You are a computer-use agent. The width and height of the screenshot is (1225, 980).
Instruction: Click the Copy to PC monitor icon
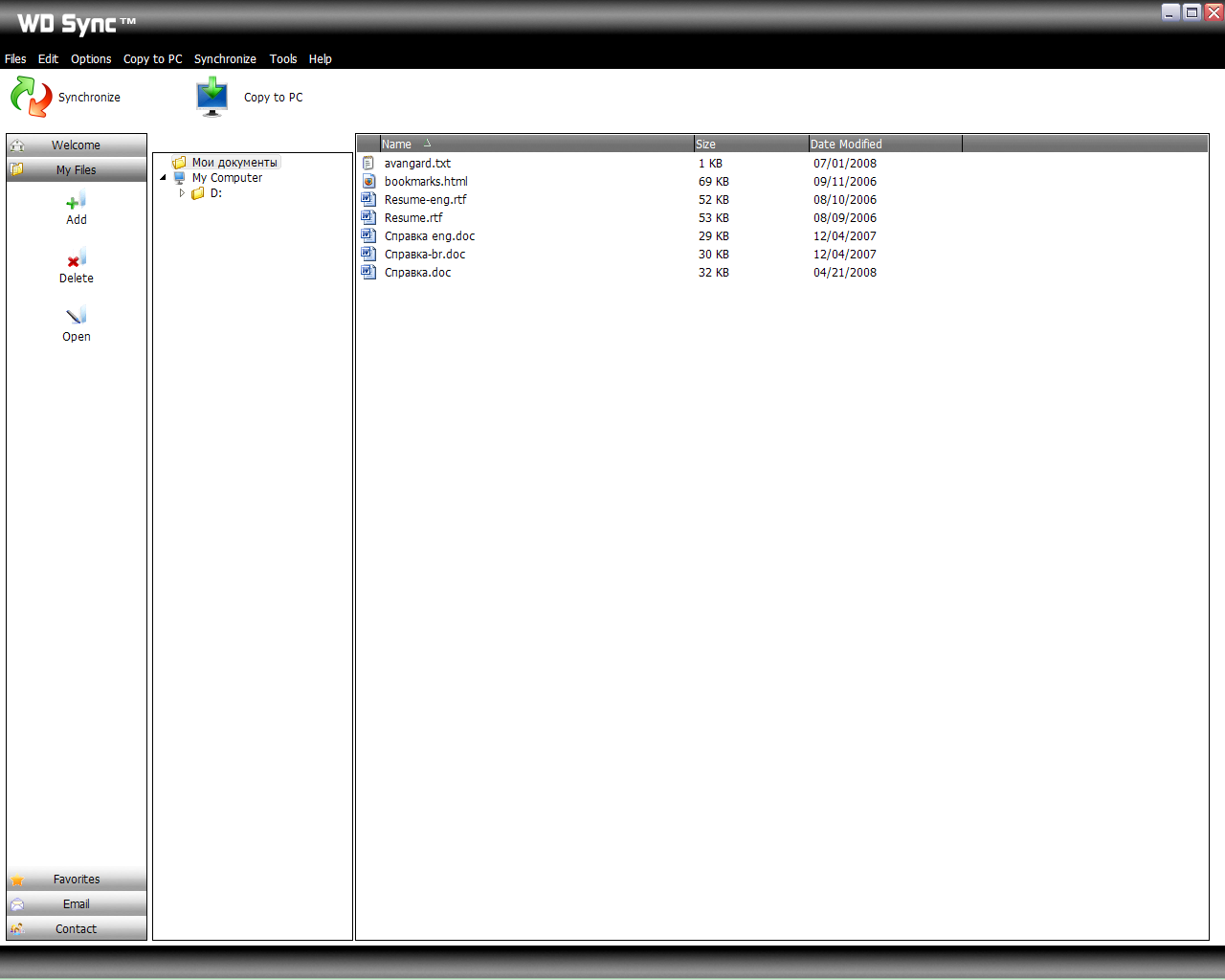(212, 97)
